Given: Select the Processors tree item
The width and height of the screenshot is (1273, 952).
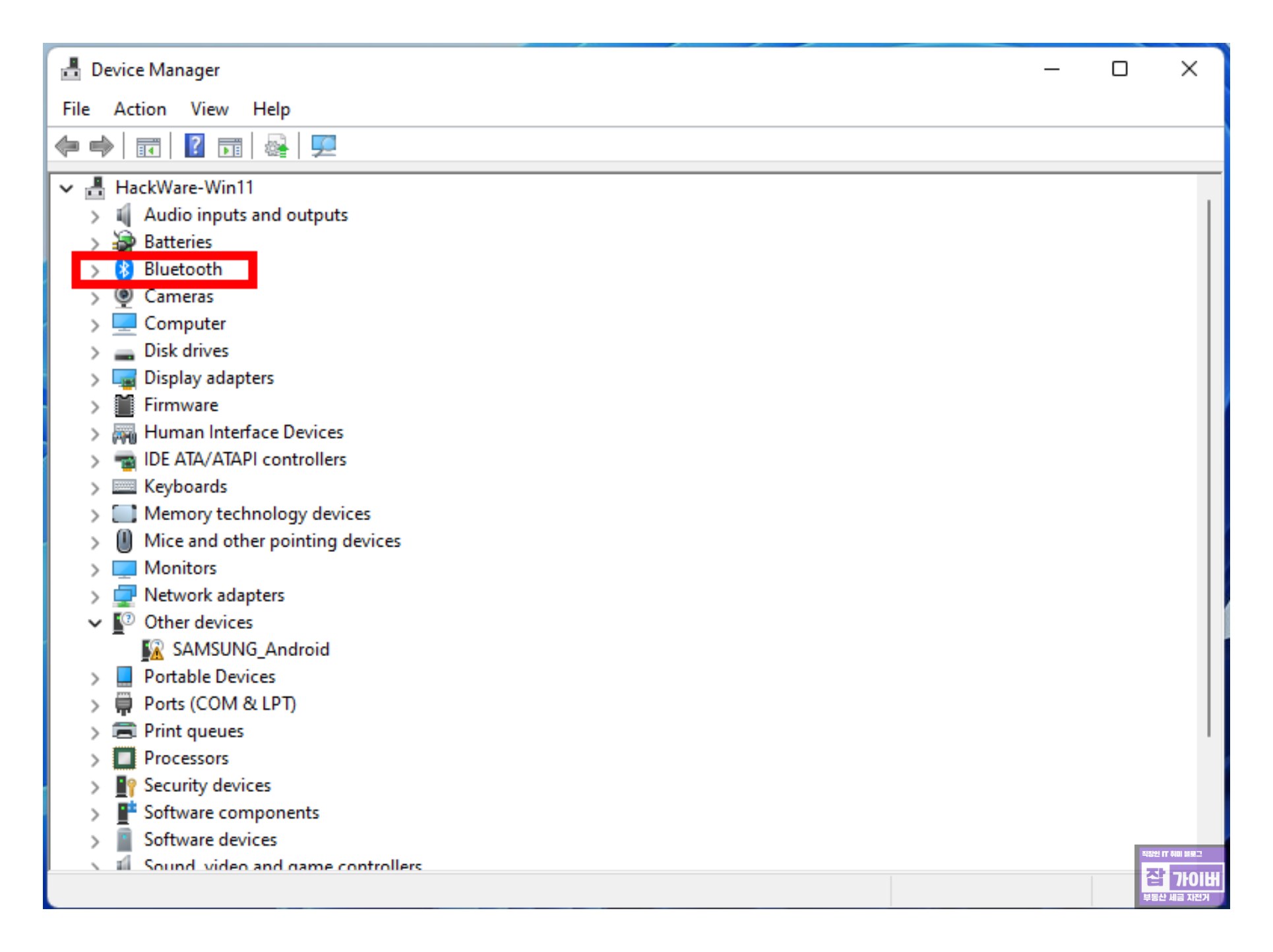Looking at the screenshot, I should pyautogui.click(x=186, y=759).
